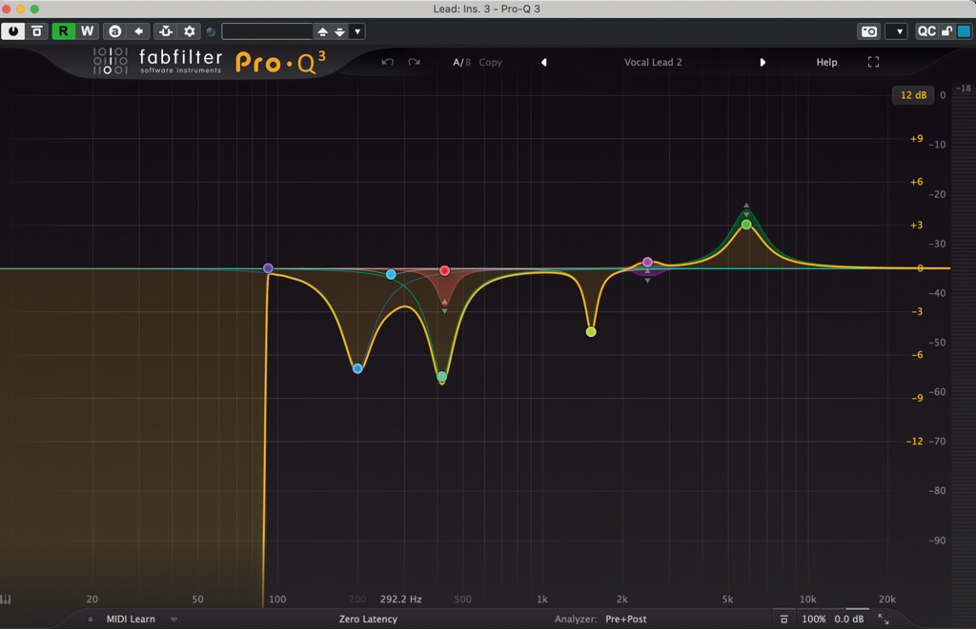
Task: Click the 0.0 dB output gain value
Action: 849,619
